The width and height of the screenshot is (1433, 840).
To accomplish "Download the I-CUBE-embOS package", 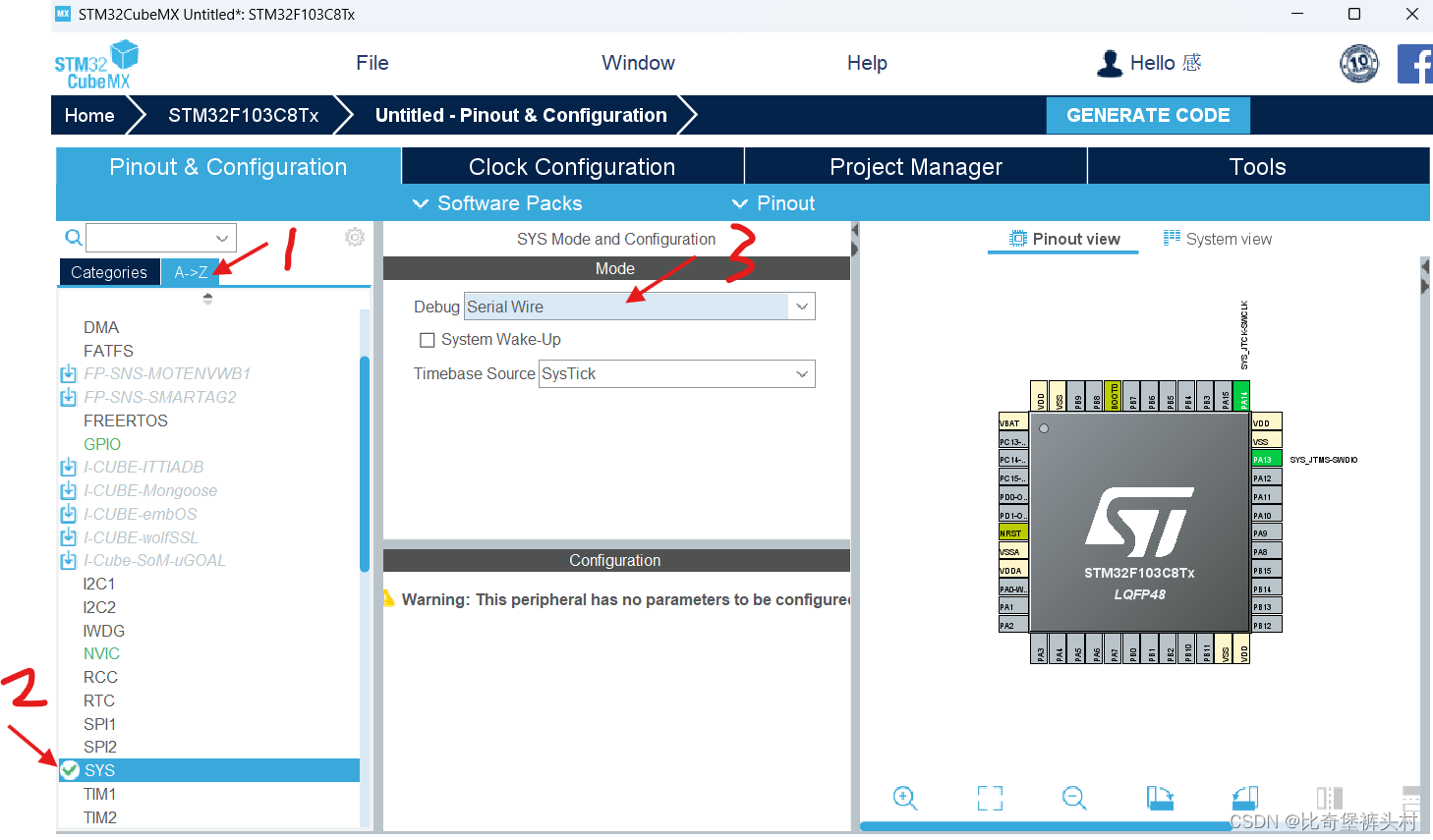I will (68, 515).
